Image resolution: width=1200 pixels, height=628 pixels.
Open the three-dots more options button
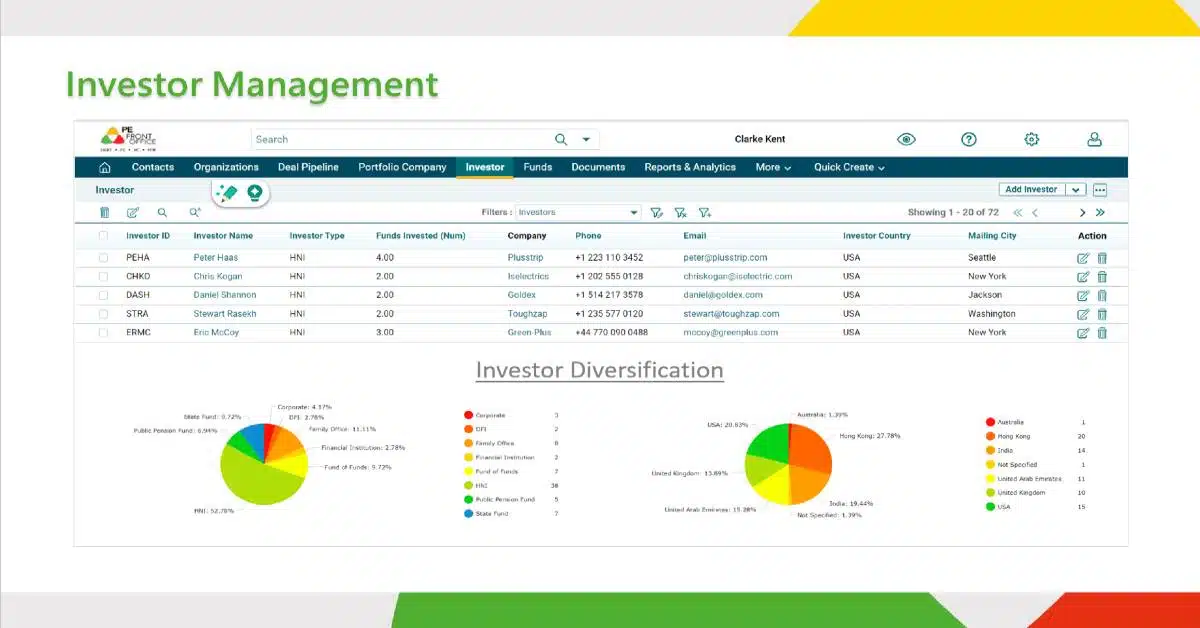click(x=1100, y=190)
